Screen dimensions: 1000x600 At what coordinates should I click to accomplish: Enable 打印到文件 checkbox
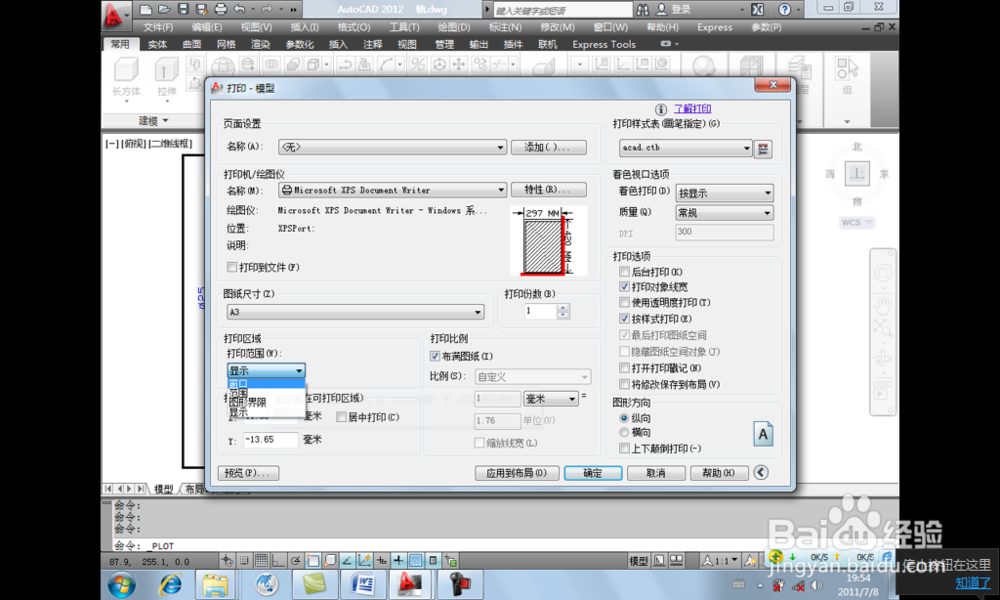pos(232,267)
